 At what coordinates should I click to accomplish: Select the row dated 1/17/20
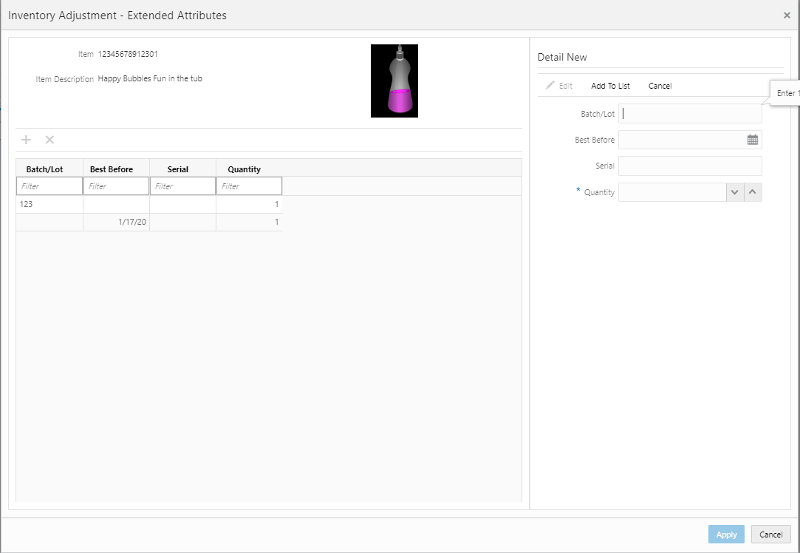[x=149, y=222]
